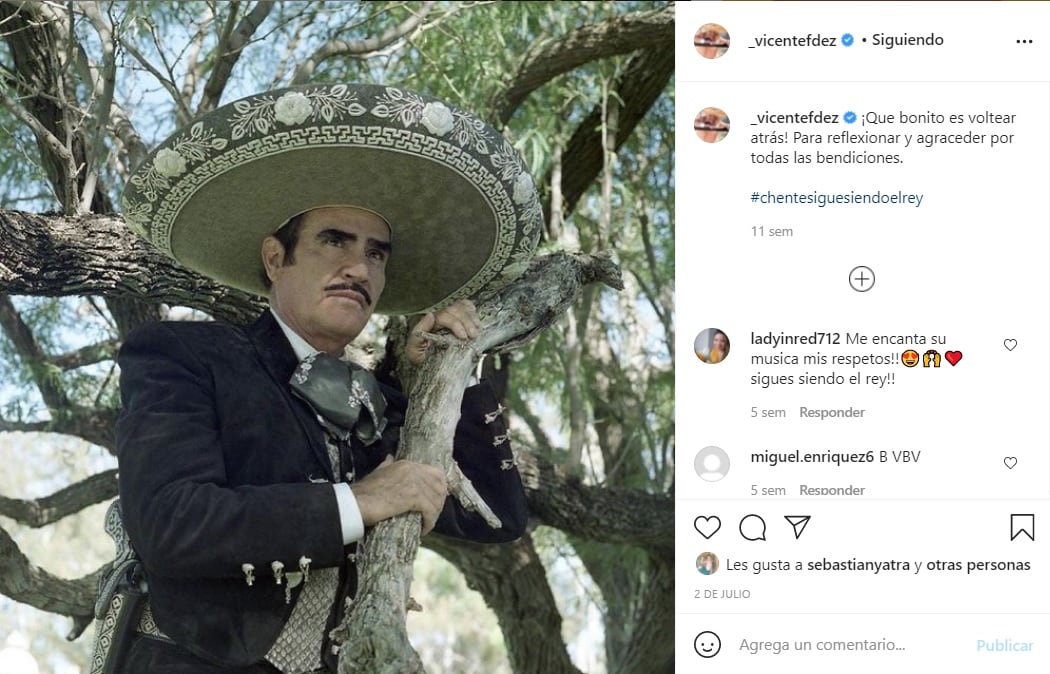Screen dimensions: 1050x674
Task: Click the 11 sem caption timestamp
Action: pyautogui.click(x=771, y=230)
